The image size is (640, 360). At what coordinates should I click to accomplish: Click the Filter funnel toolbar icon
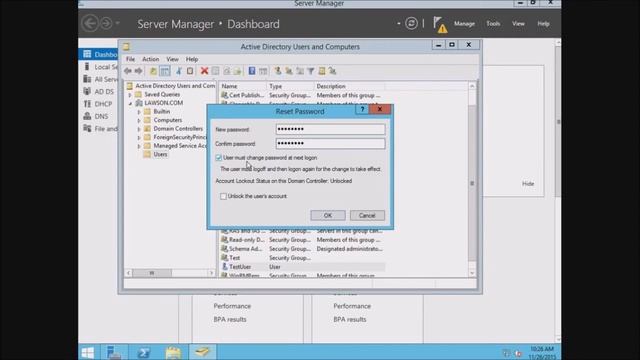[311, 71]
